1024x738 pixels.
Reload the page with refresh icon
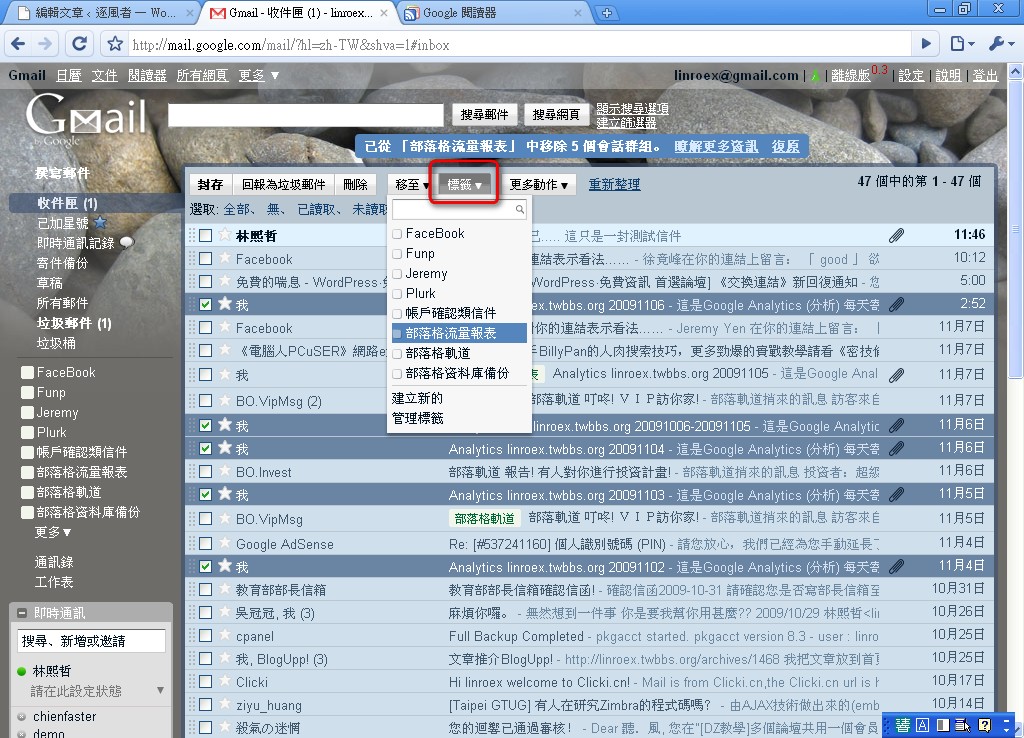(79, 44)
